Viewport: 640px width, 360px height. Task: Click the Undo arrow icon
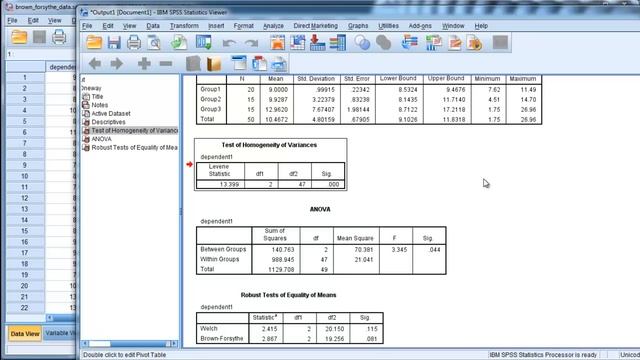point(229,43)
